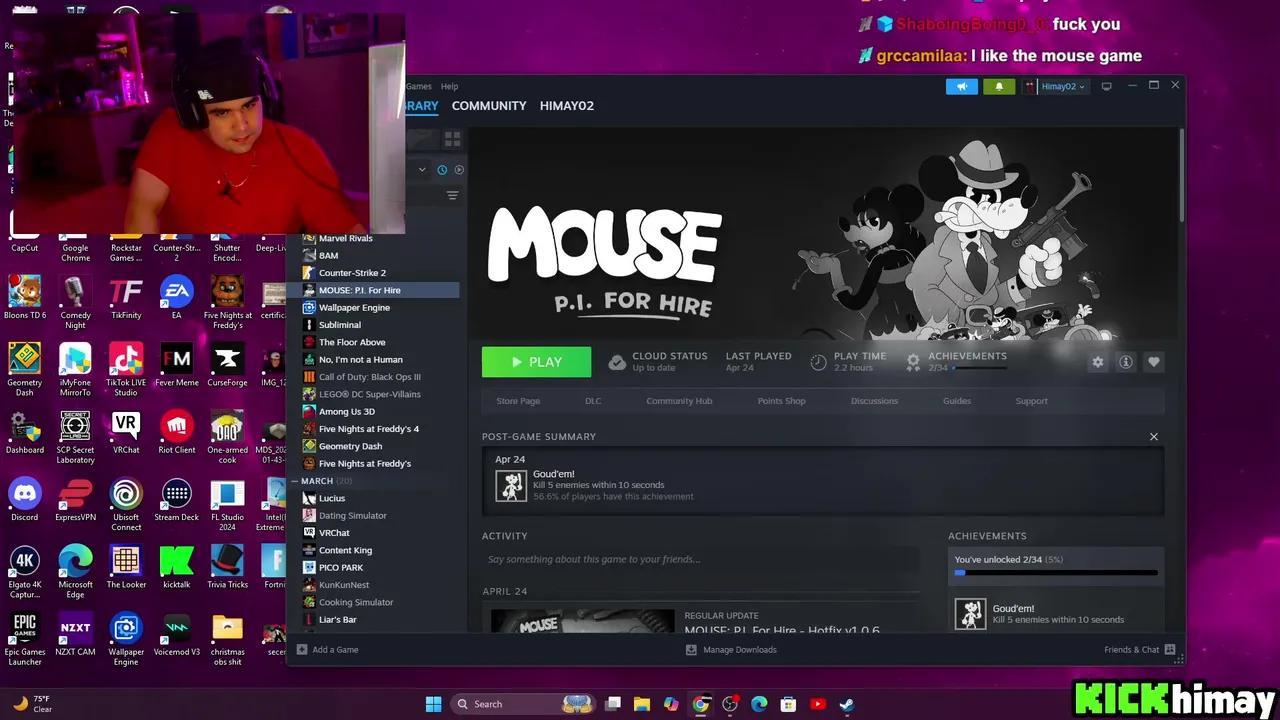Add the game to favorites heart
Viewport: 1280px width, 720px height.
1154,362
